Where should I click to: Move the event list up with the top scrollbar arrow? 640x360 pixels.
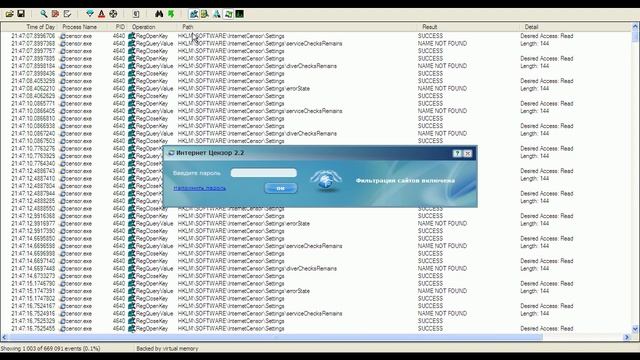pos(635,27)
